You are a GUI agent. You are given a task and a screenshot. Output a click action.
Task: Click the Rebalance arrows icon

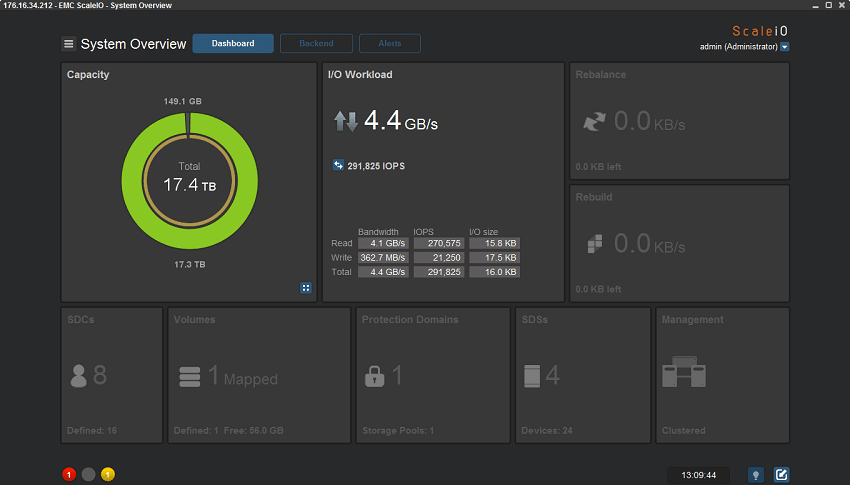(594, 121)
